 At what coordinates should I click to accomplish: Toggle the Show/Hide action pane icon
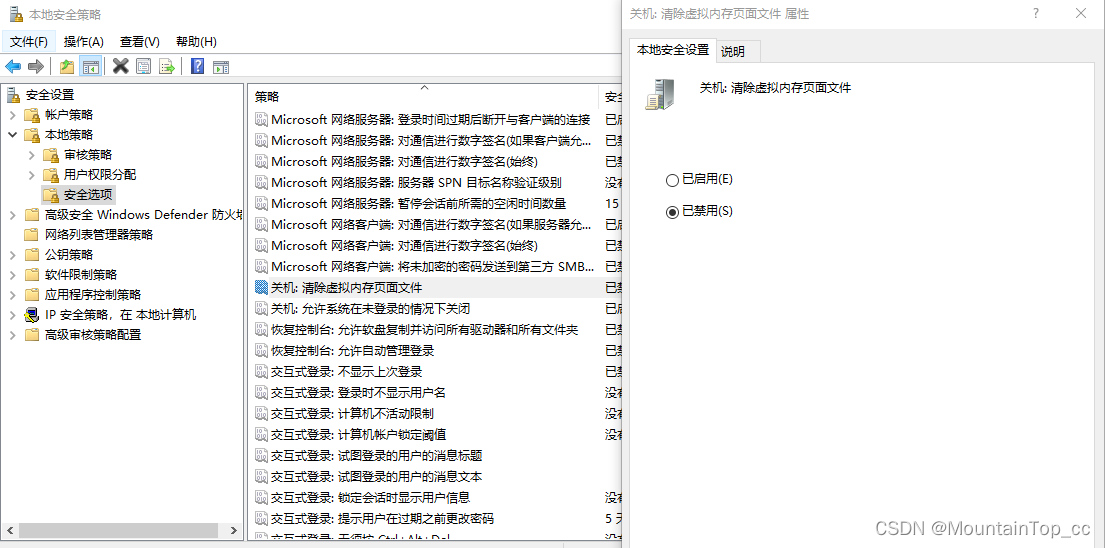pyautogui.click(x=221, y=67)
